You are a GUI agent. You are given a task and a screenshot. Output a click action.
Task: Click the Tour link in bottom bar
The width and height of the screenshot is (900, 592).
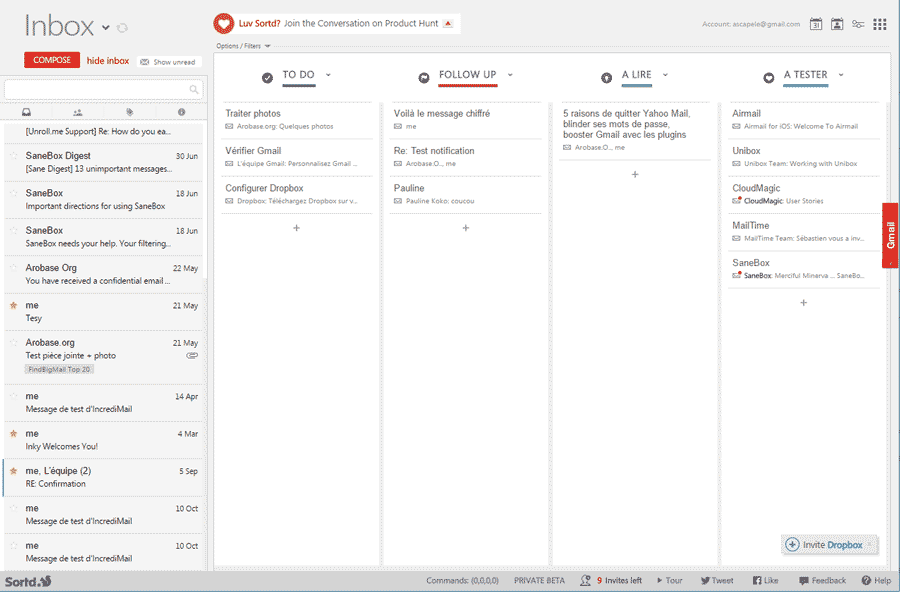pos(670,581)
